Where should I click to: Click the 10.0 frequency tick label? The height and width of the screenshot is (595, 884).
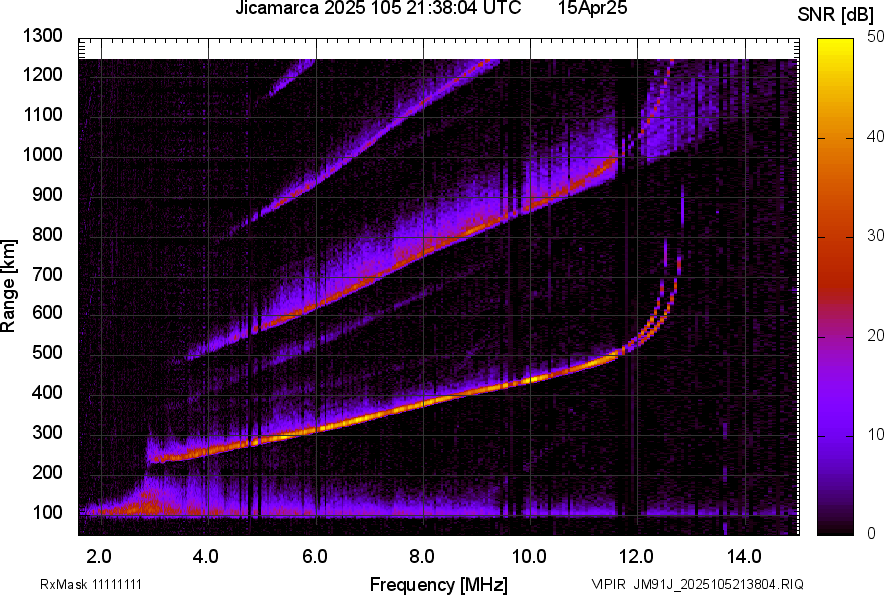[x=529, y=557]
